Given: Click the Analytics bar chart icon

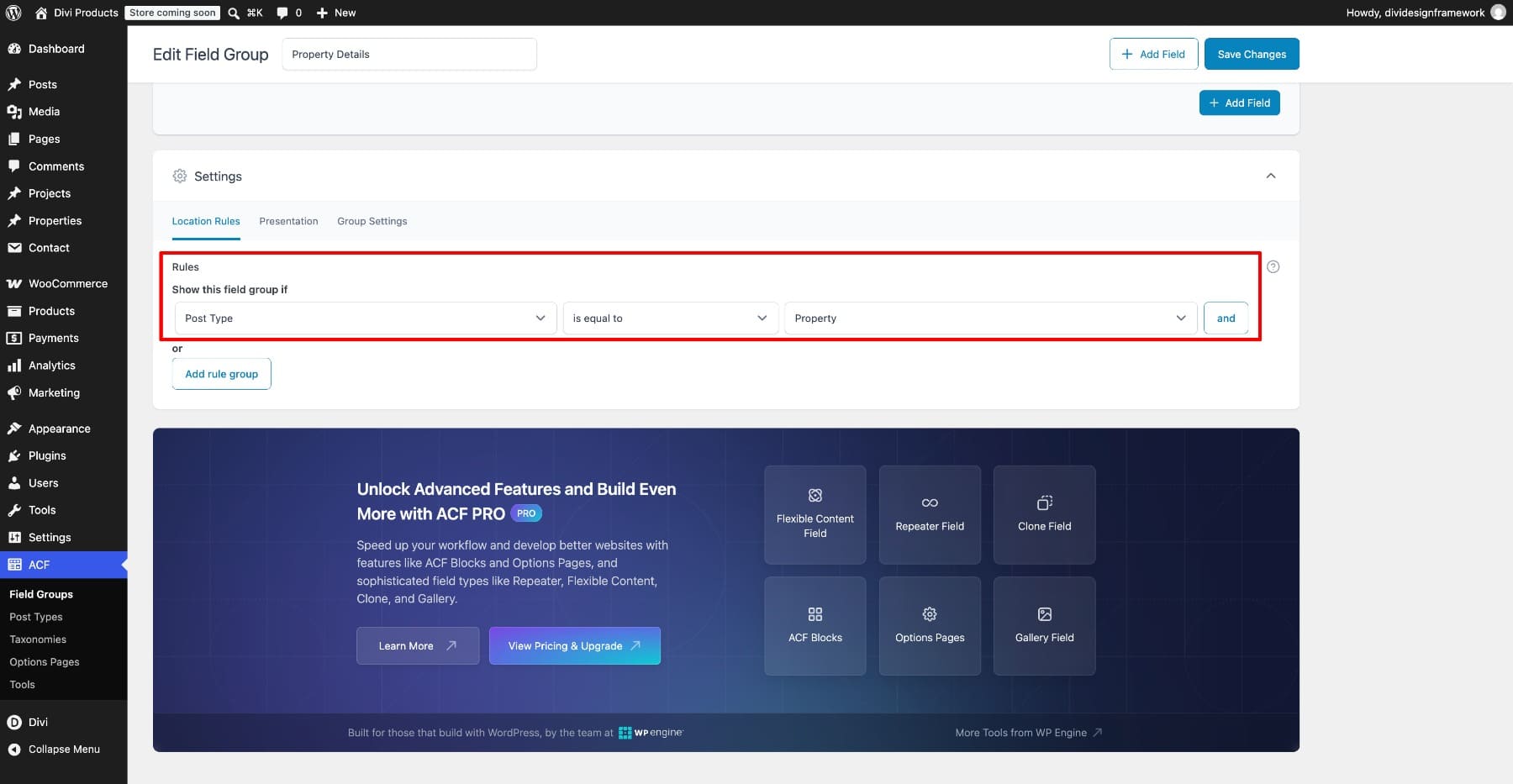Looking at the screenshot, I should click(x=14, y=366).
